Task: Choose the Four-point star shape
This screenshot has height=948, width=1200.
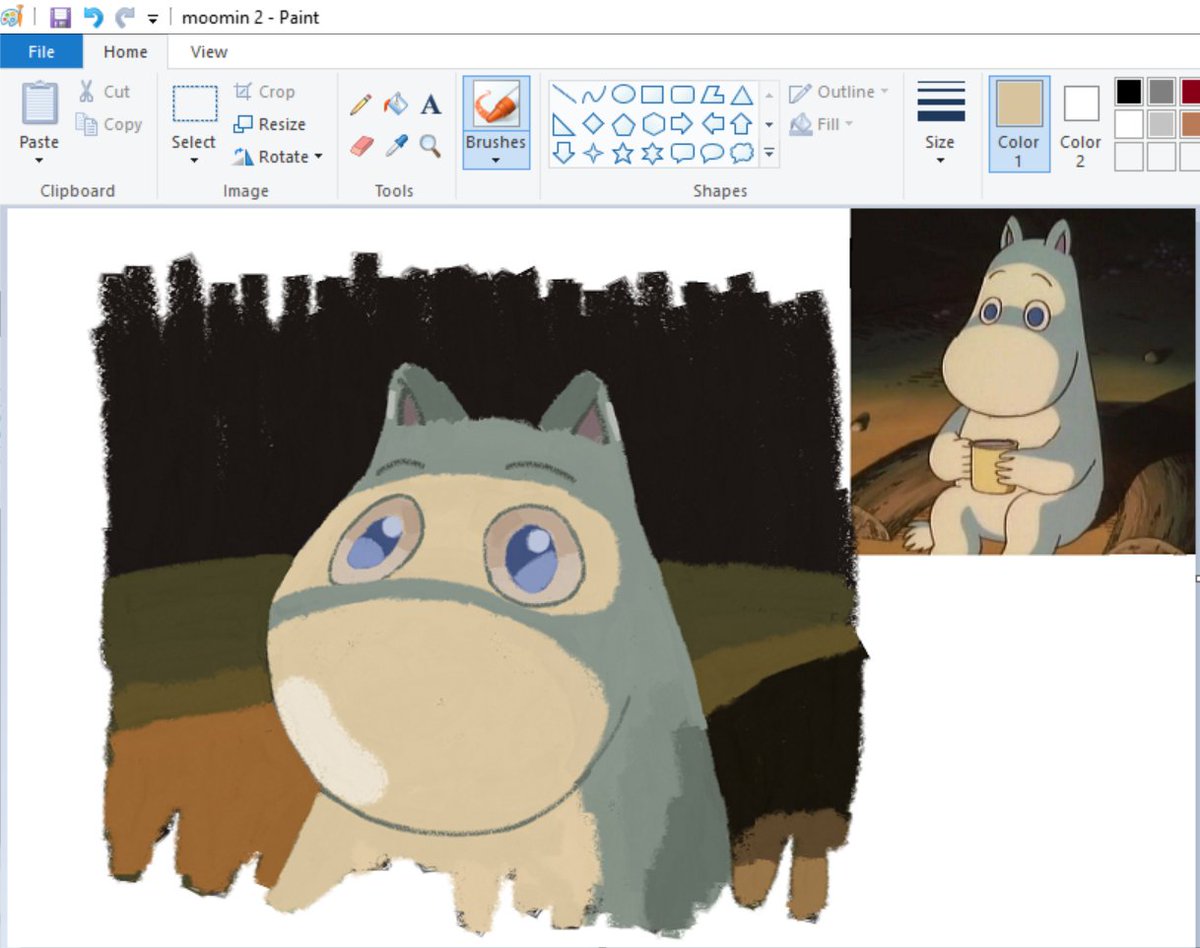Action: 593,153
